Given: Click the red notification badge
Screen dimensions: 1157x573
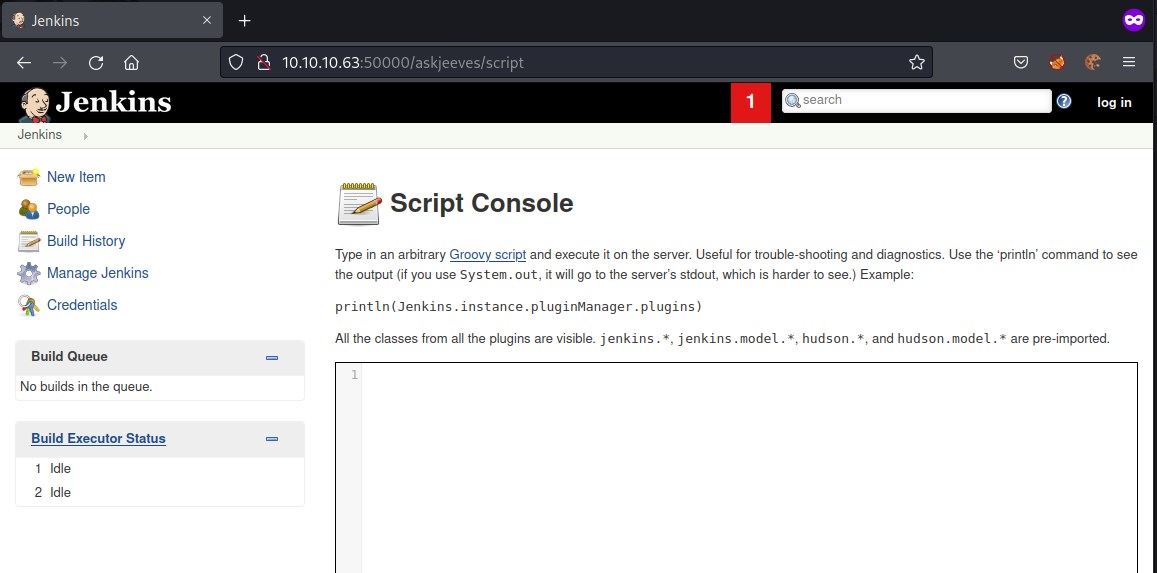Looking at the screenshot, I should point(750,102).
